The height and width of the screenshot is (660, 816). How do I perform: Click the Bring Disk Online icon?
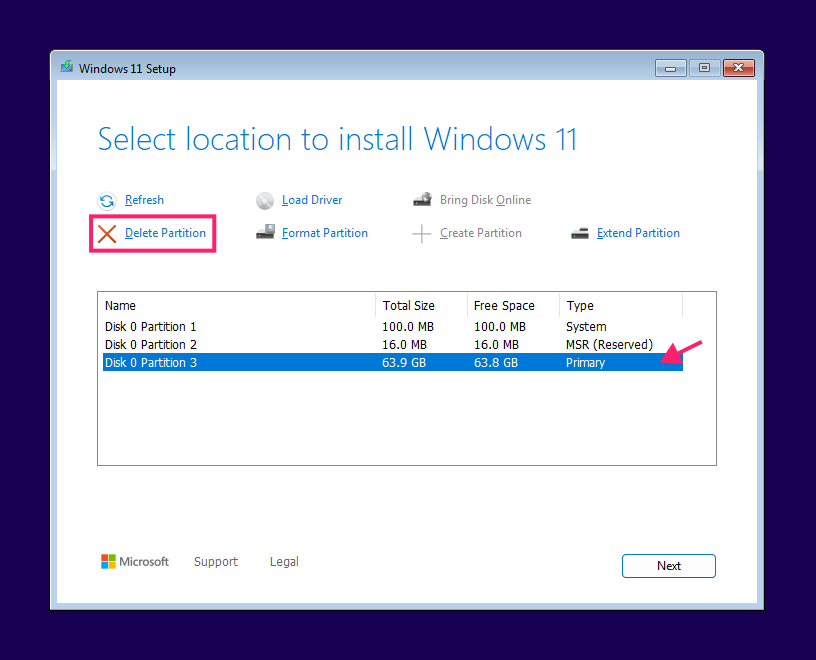(422, 199)
